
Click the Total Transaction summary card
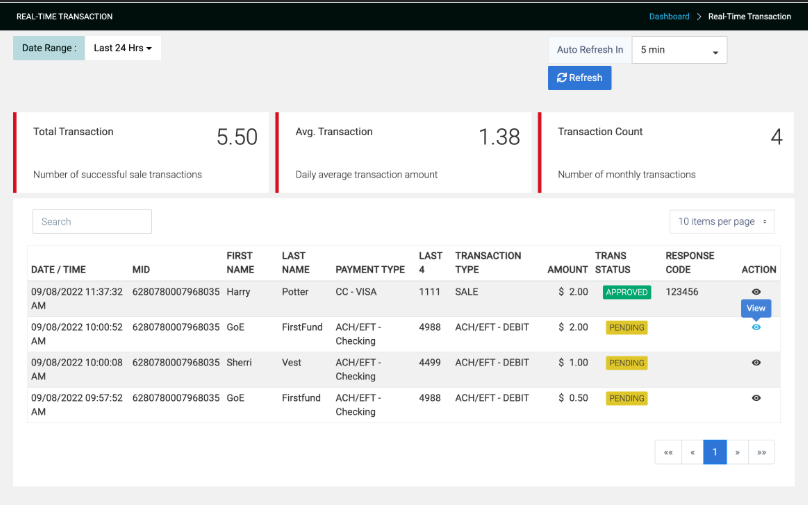point(142,152)
